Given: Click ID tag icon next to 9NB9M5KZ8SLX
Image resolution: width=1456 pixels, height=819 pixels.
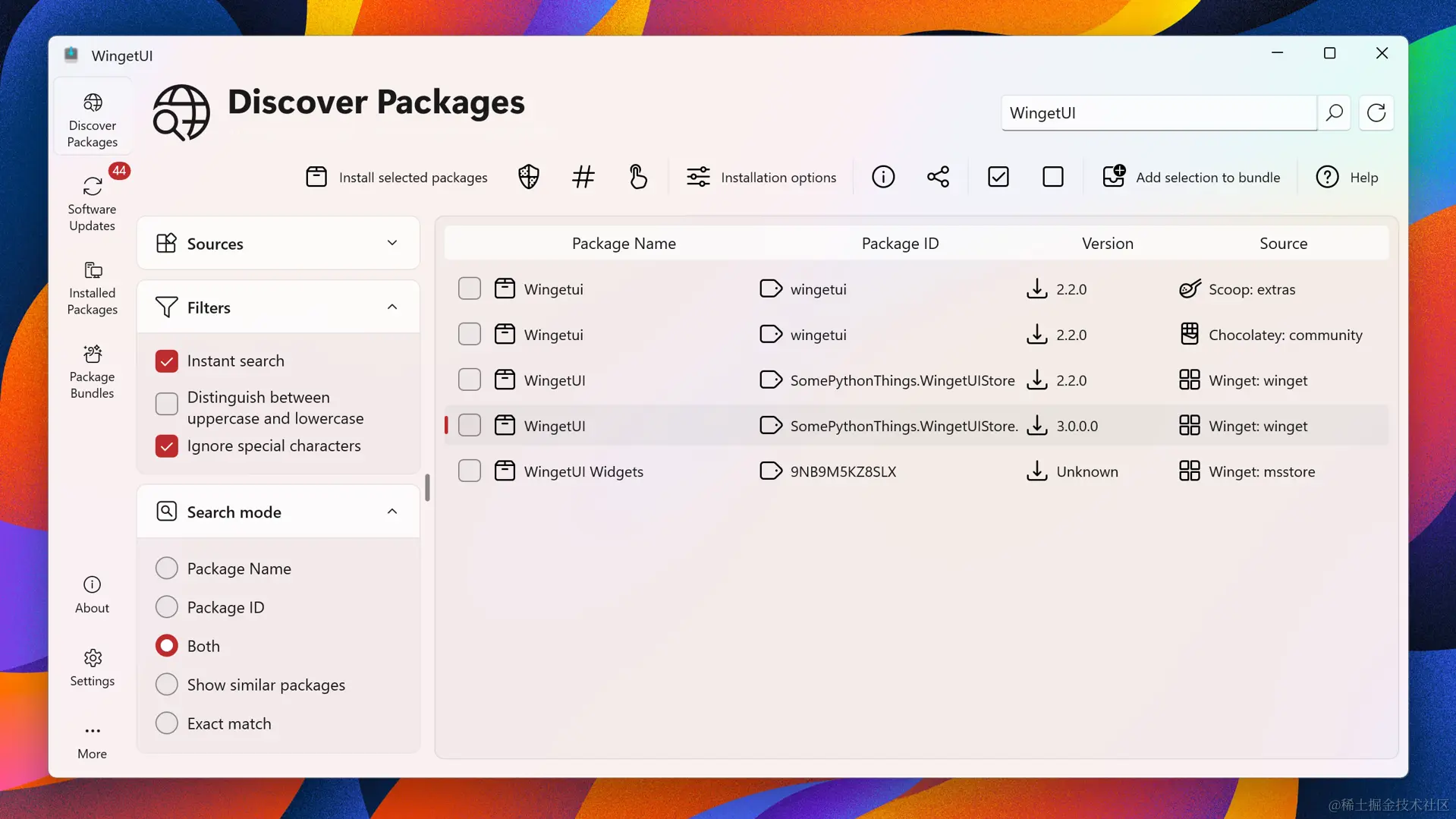Looking at the screenshot, I should (770, 471).
